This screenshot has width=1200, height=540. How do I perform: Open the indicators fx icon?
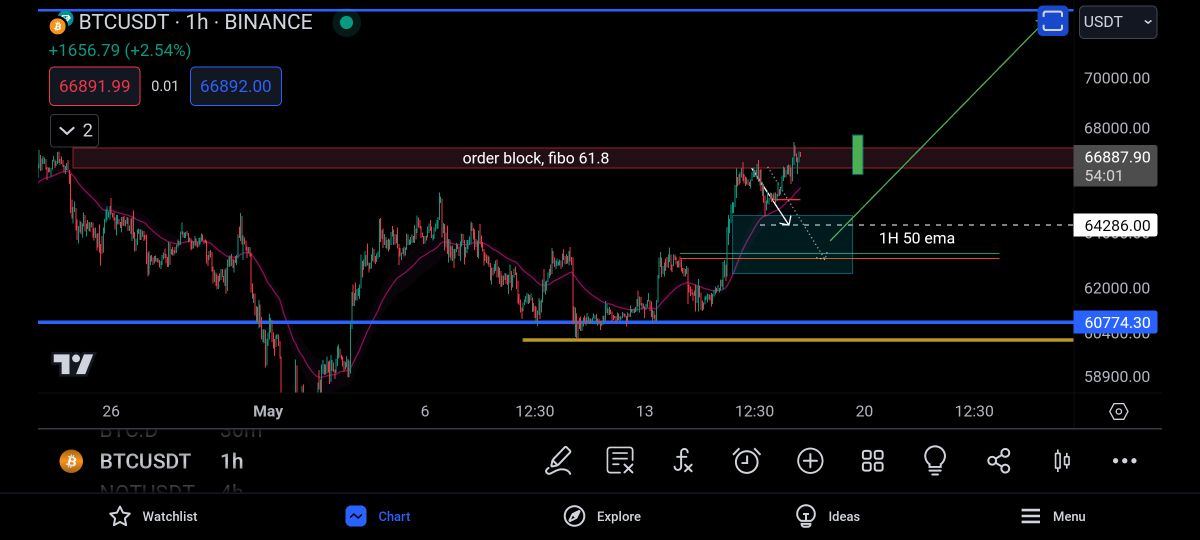pos(683,461)
